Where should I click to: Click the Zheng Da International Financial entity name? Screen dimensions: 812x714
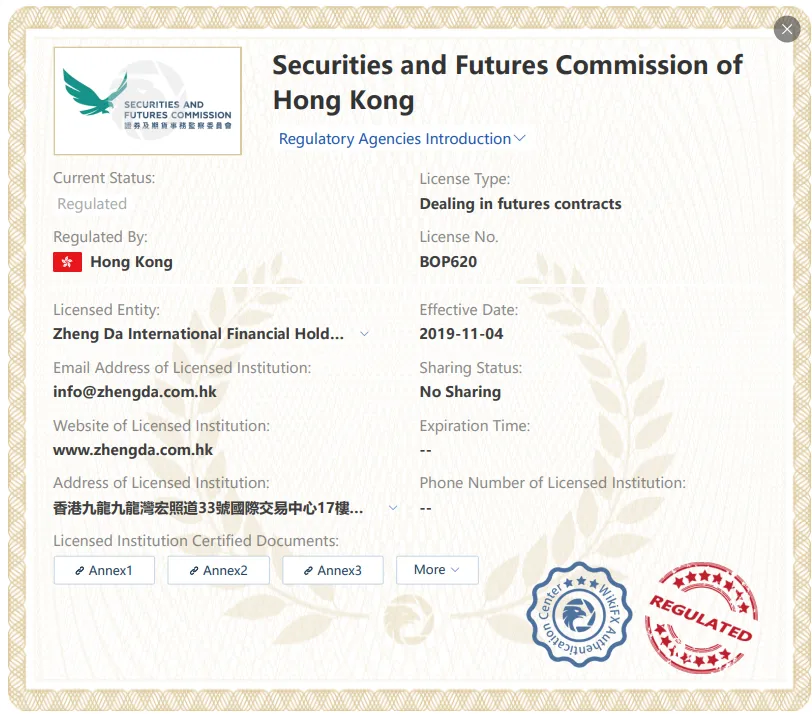pos(198,334)
